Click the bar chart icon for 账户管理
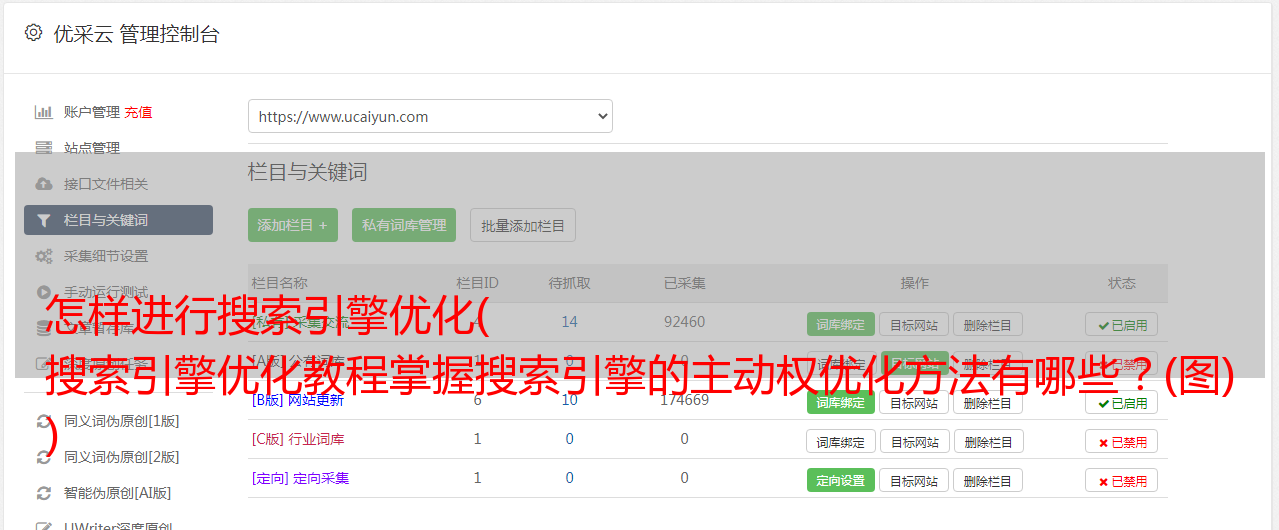 [44, 112]
